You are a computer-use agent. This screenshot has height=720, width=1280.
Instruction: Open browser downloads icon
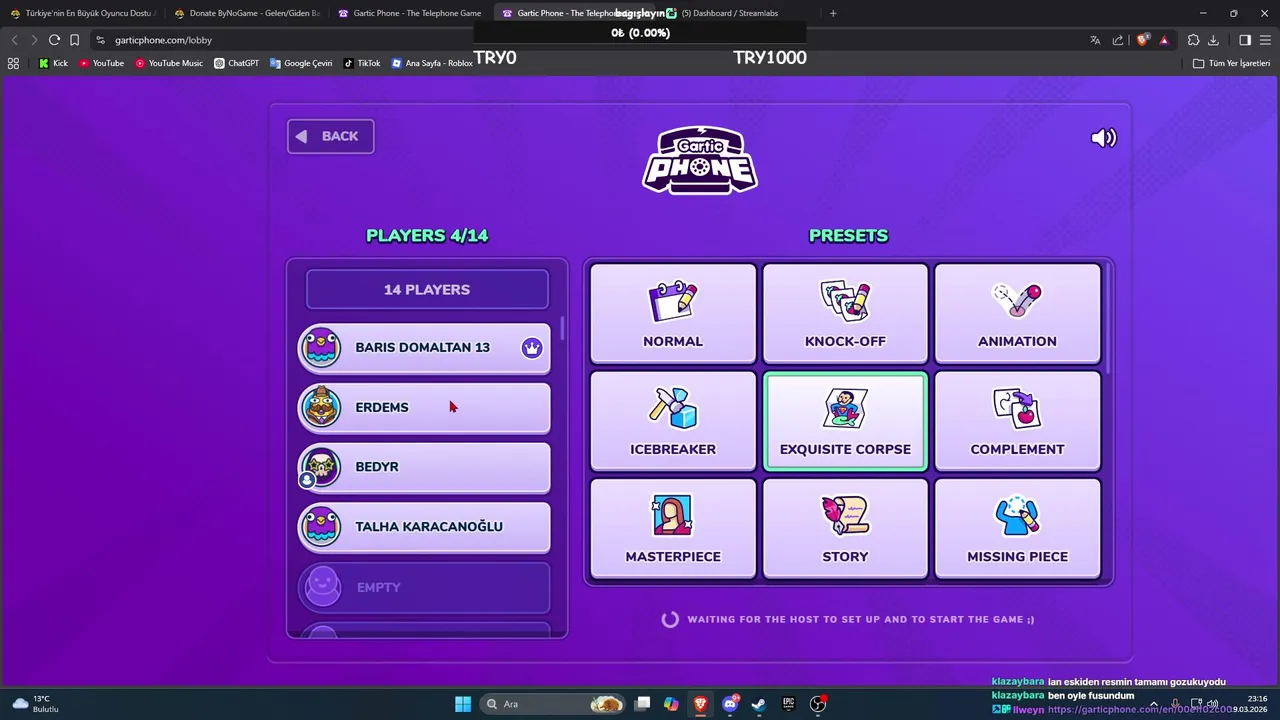point(1213,40)
